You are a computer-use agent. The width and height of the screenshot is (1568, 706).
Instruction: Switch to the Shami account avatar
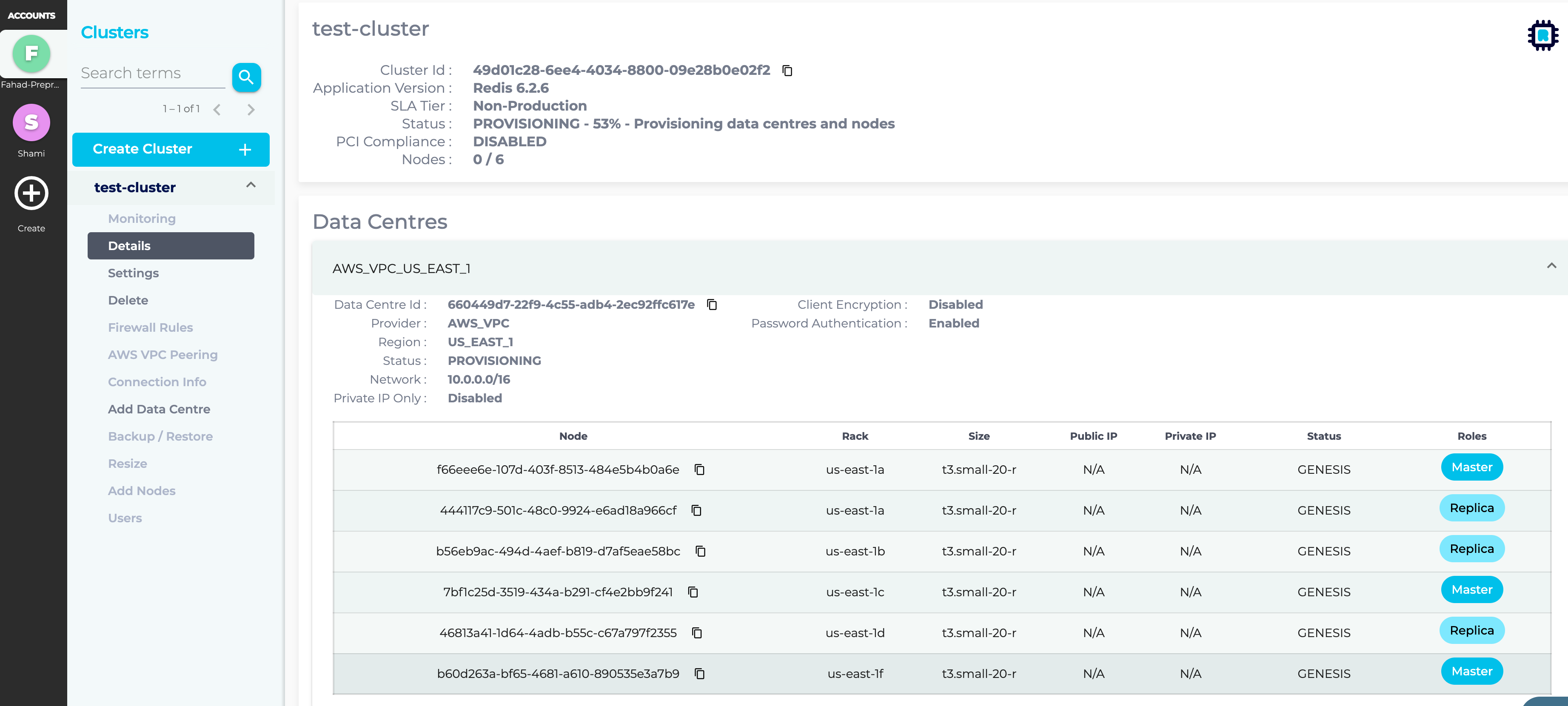click(x=31, y=122)
